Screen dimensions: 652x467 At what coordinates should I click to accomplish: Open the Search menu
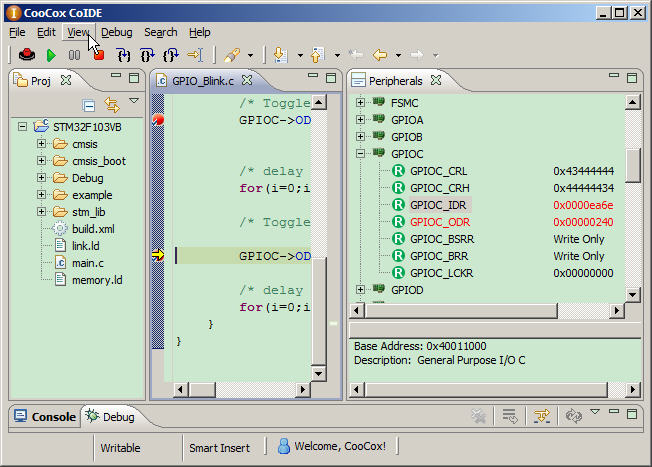click(161, 32)
